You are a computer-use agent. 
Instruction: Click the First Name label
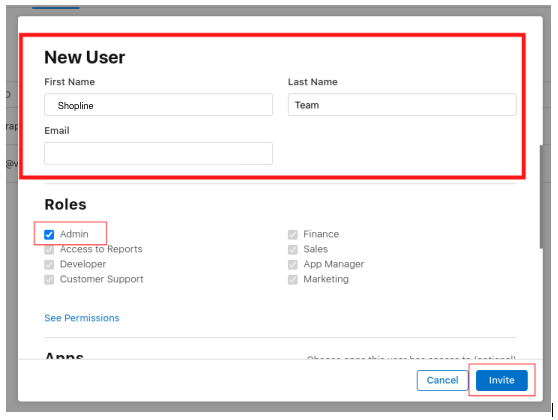[x=70, y=82]
